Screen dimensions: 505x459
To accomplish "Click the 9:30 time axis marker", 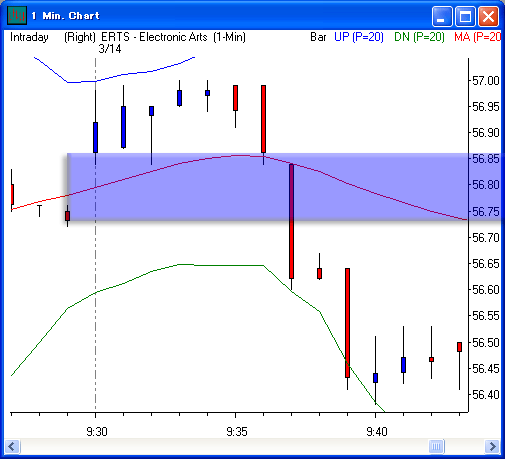I will click(x=97, y=432).
